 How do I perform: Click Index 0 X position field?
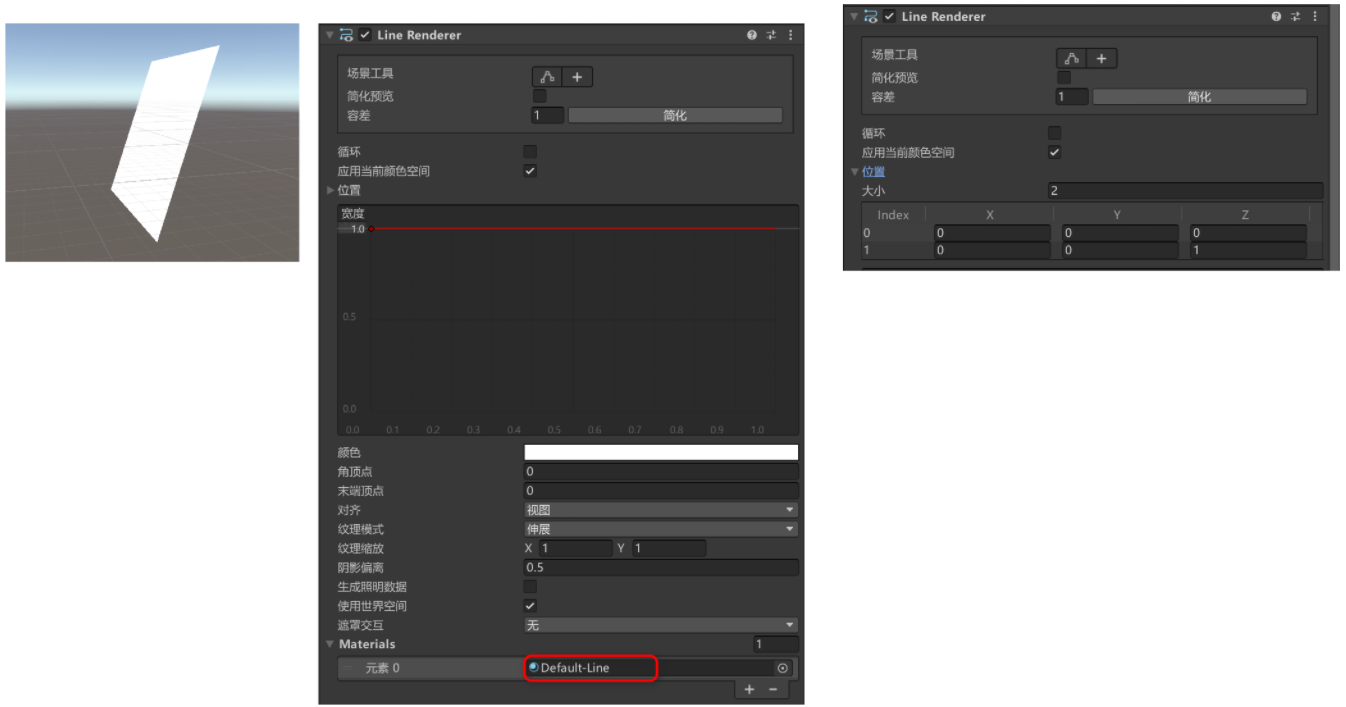992,233
